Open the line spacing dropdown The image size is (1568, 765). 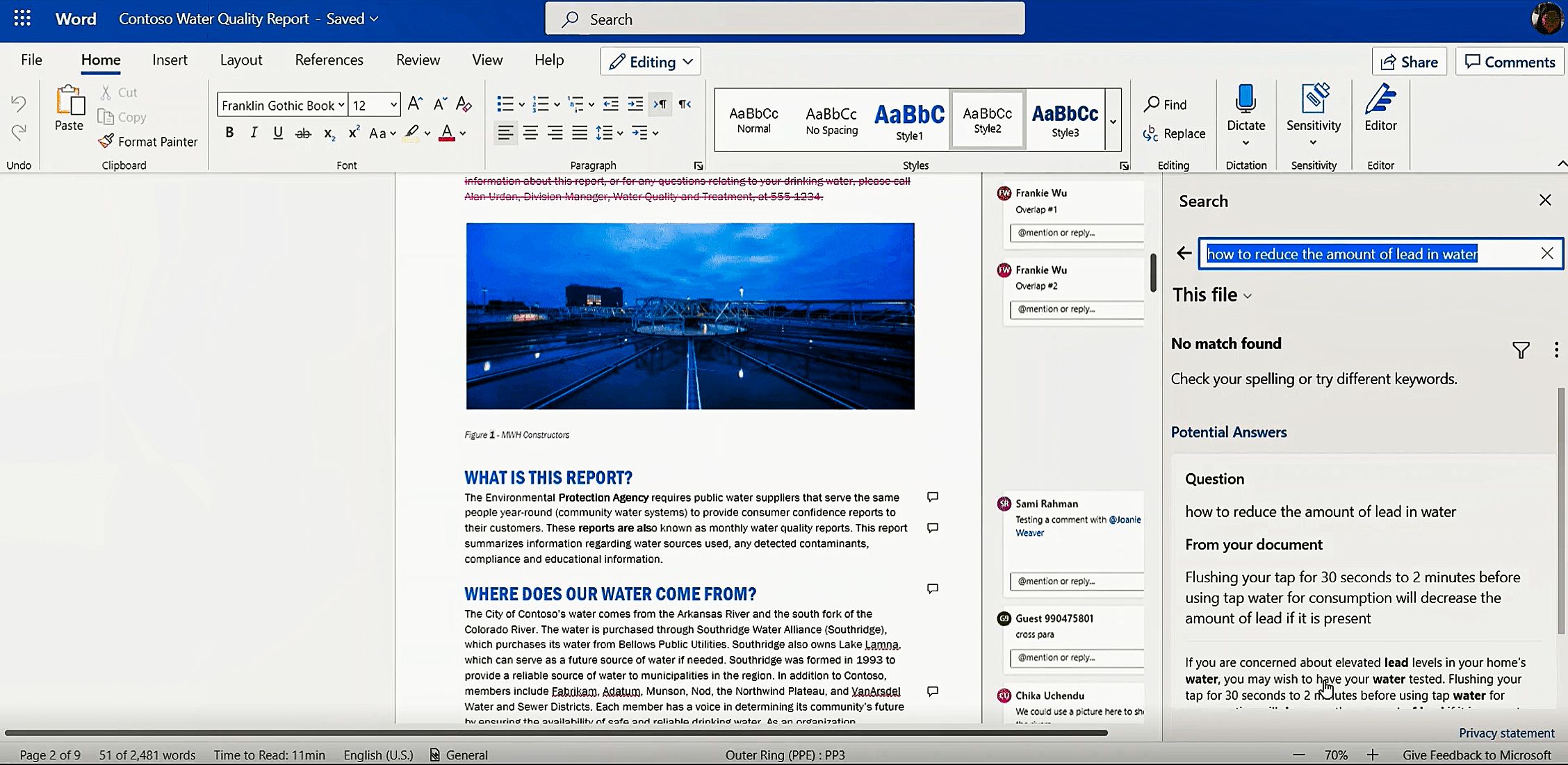click(x=610, y=133)
